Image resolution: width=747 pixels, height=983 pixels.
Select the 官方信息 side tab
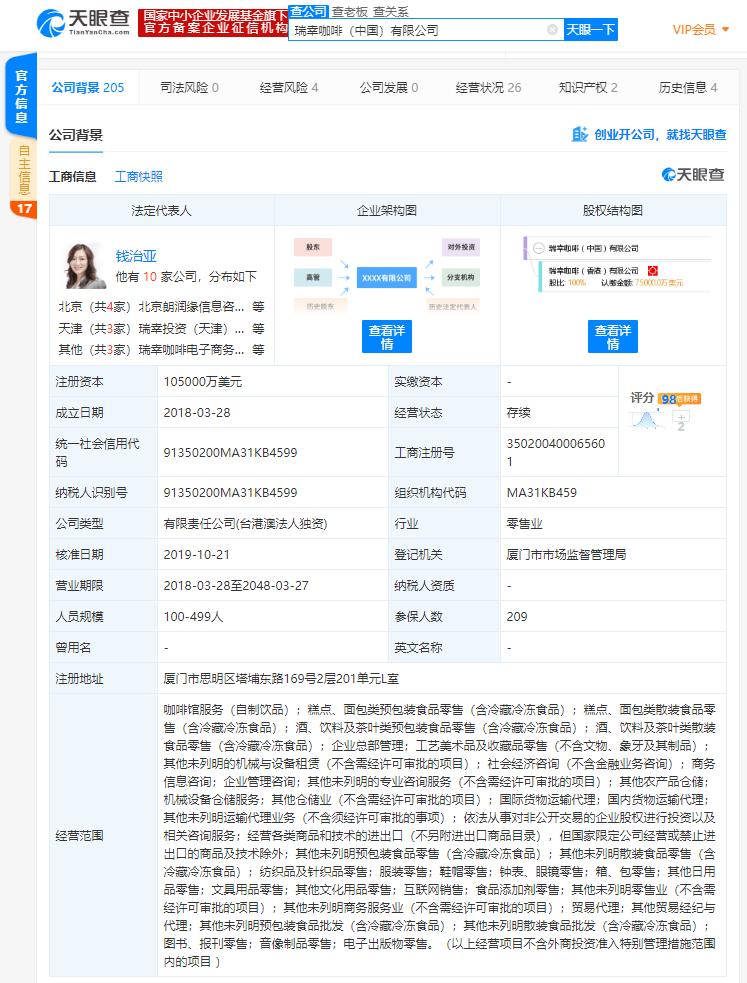pos(21,96)
